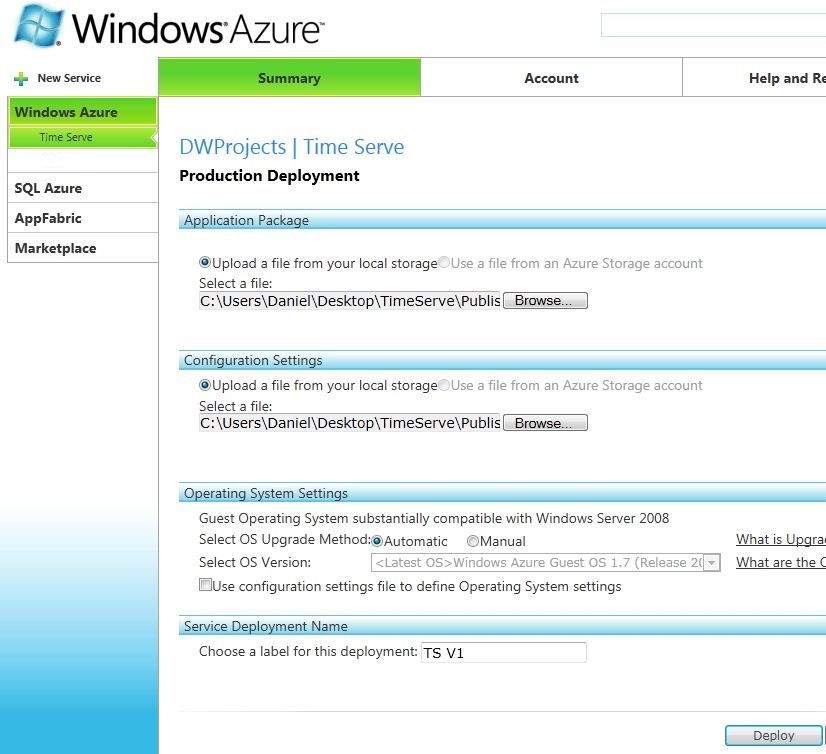The image size is (826, 754).
Task: Choose Automatic OS upgrade method
Action: coord(377,541)
